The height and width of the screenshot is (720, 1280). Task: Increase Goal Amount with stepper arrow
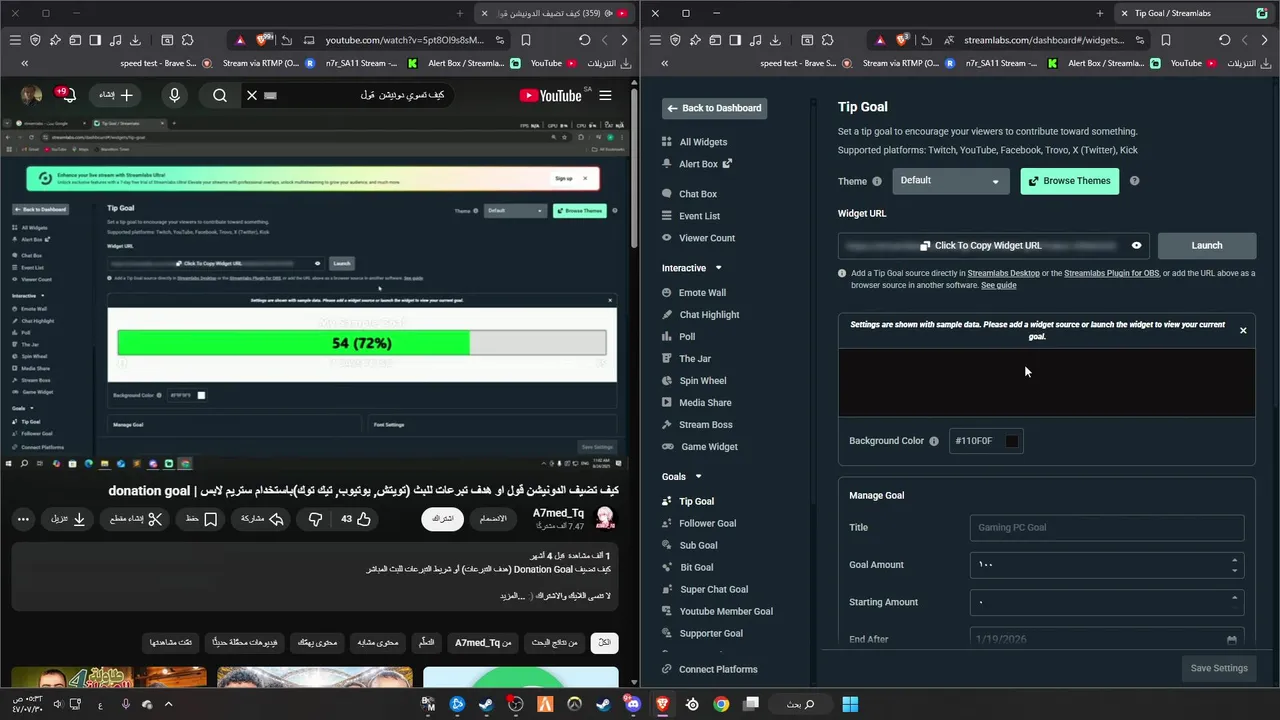click(1234, 560)
